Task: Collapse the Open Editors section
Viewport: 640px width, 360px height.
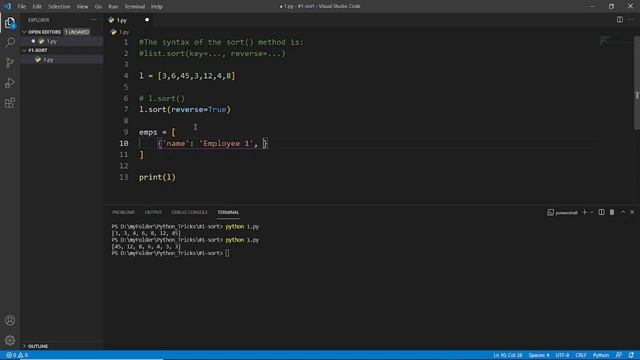Action: tap(24, 32)
